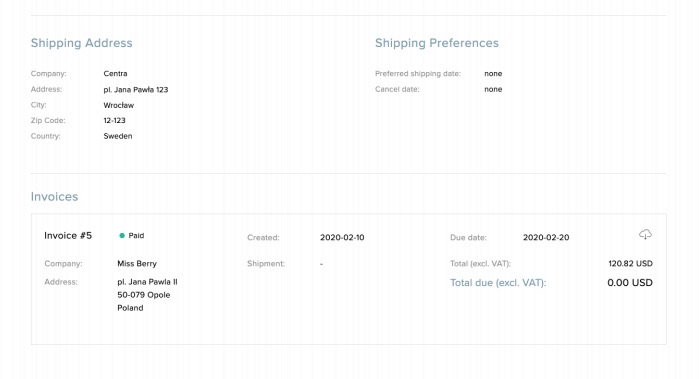Click the 120.82 USD total amount
This screenshot has width=699, height=379.
pos(630,264)
